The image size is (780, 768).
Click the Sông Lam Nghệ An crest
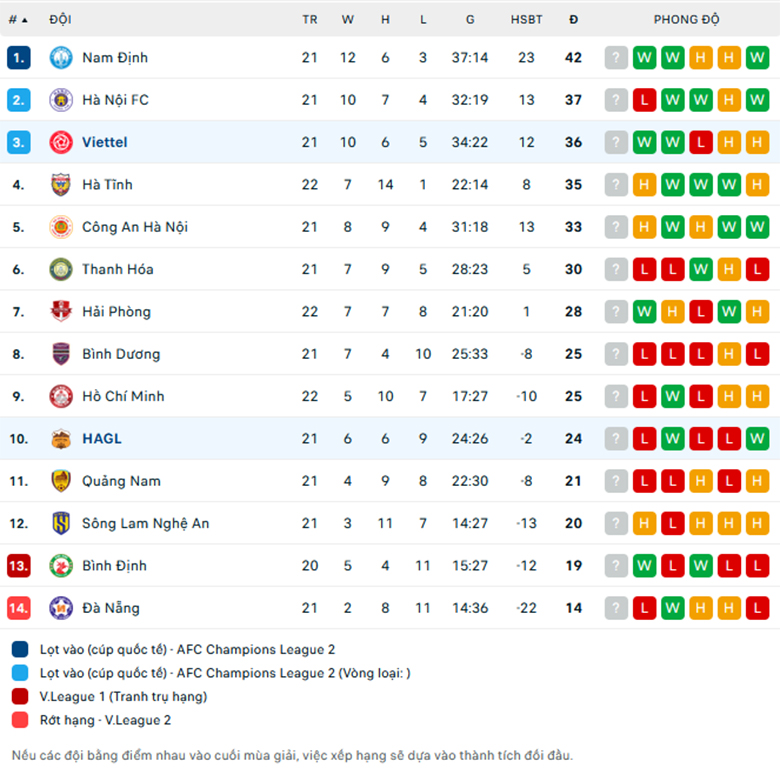(x=61, y=523)
